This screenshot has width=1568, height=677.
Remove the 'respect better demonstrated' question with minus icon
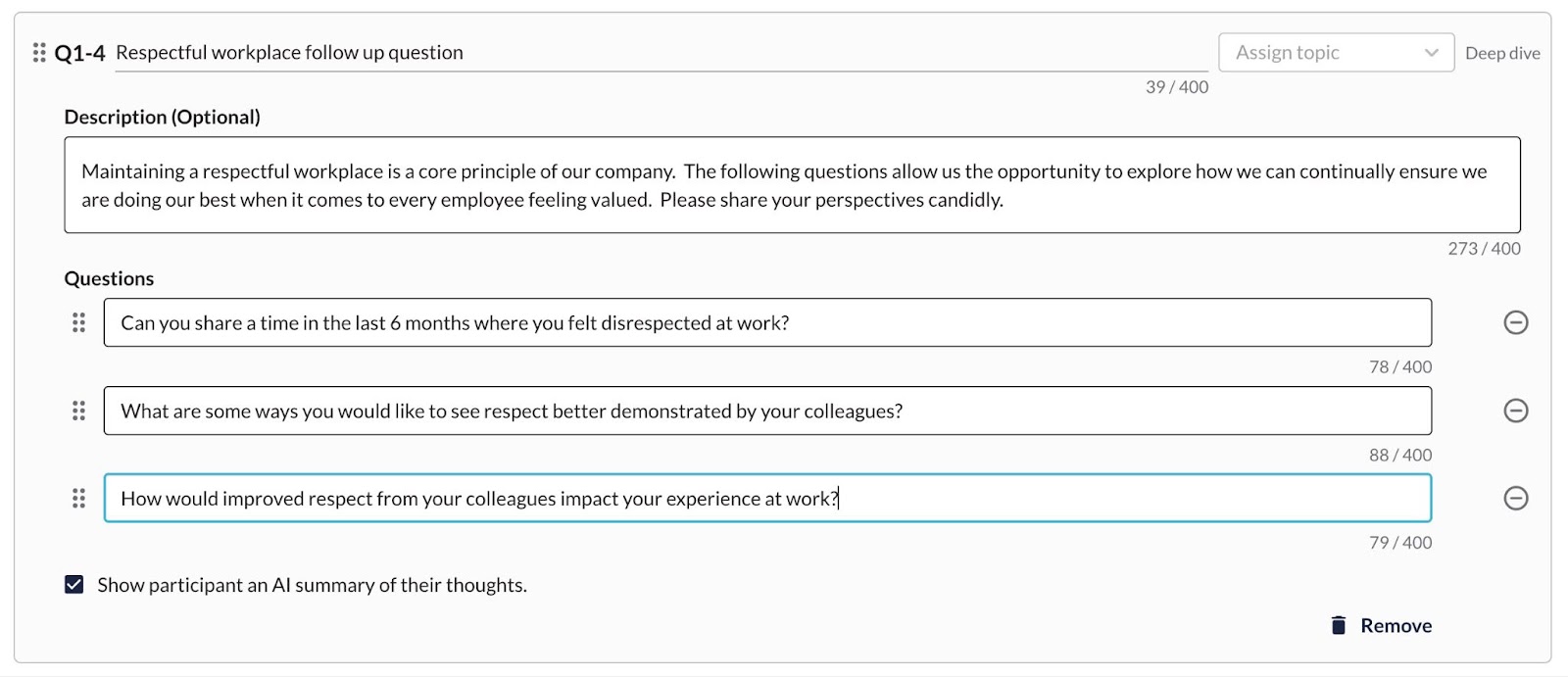[1515, 411]
